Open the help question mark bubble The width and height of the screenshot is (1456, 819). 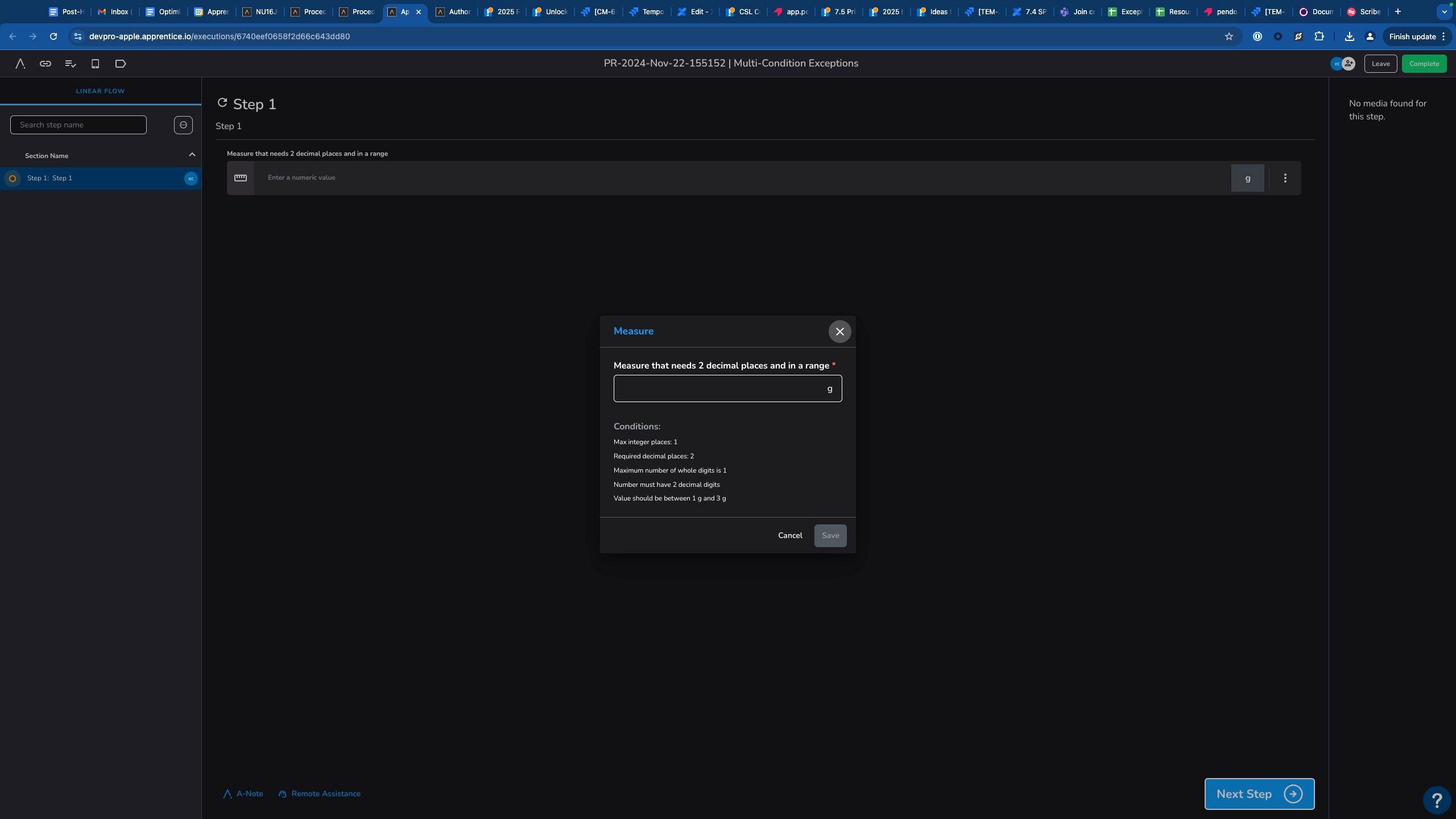click(1437, 800)
